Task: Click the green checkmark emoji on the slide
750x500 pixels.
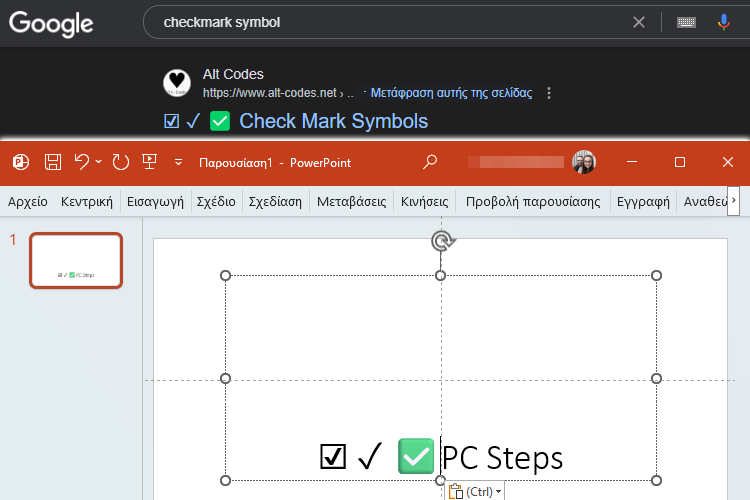Action: 416,456
